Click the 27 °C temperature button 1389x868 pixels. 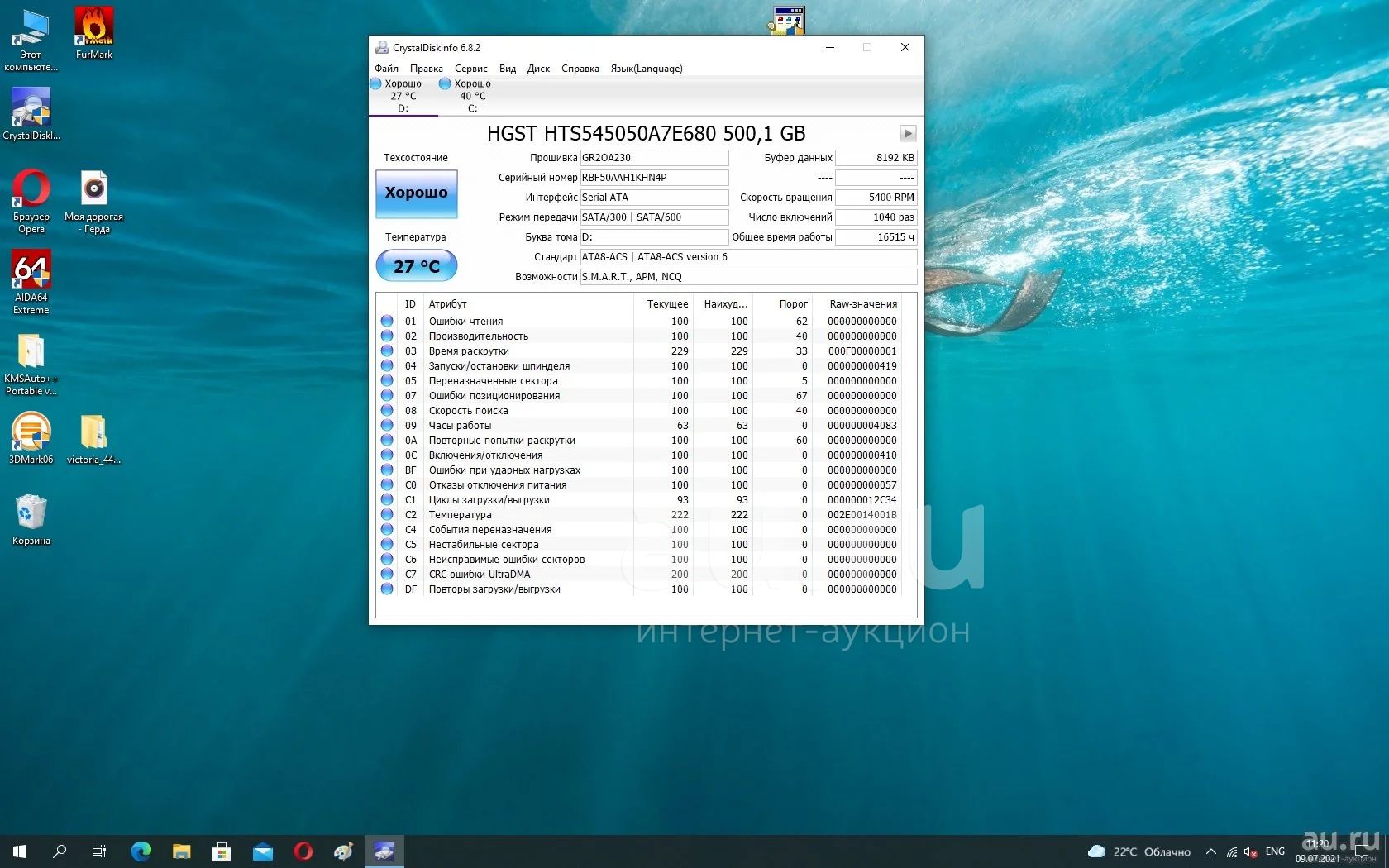click(416, 266)
